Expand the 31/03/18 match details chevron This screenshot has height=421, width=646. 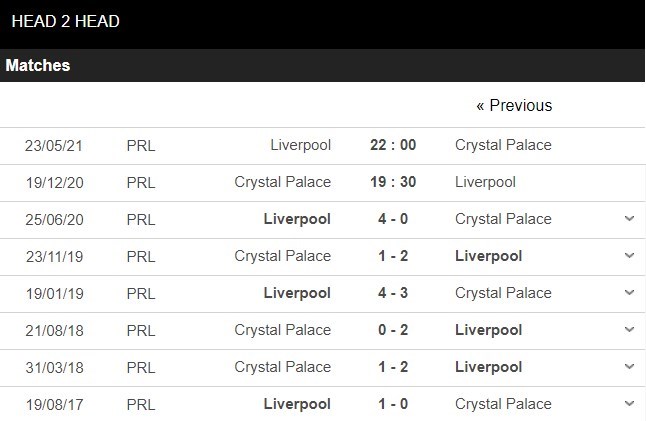pyautogui.click(x=629, y=367)
